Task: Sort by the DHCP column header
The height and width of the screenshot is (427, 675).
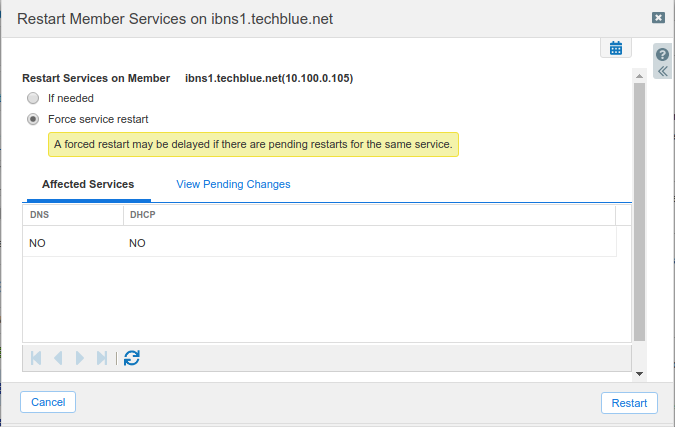Action: 368,215
